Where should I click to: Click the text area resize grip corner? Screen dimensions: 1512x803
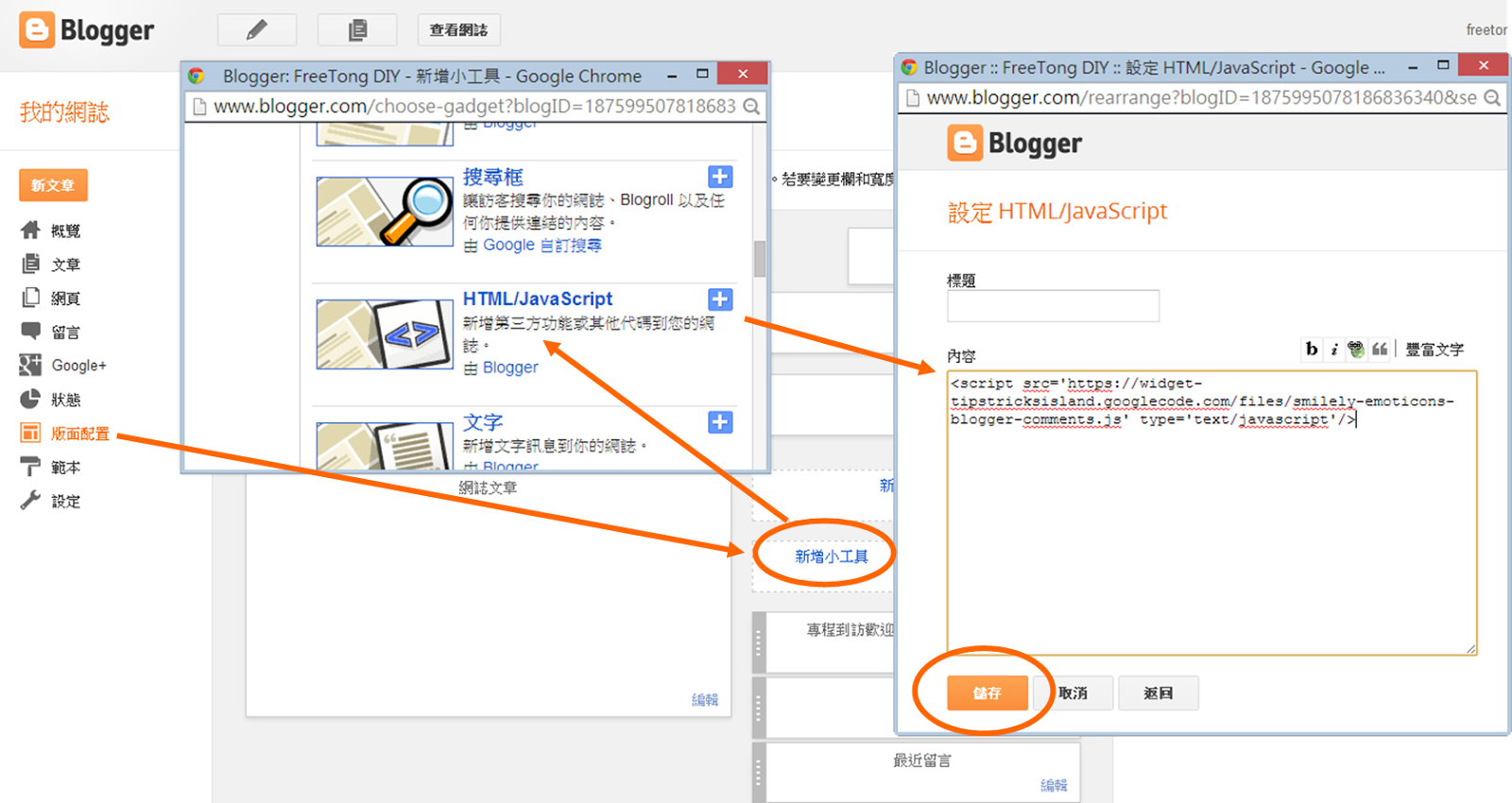click(x=1470, y=649)
